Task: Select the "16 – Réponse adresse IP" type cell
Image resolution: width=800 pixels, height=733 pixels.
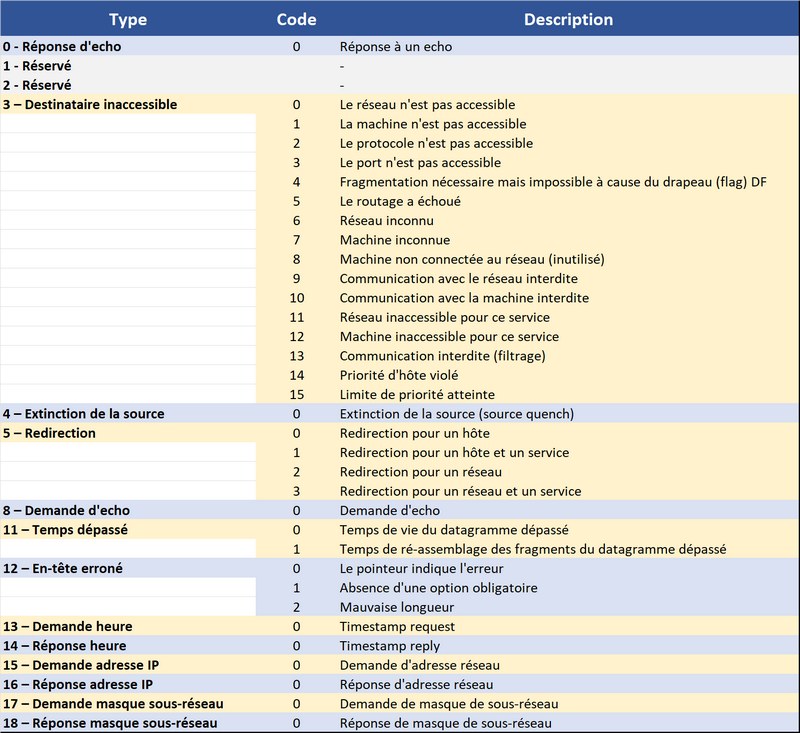Action: click(78, 684)
